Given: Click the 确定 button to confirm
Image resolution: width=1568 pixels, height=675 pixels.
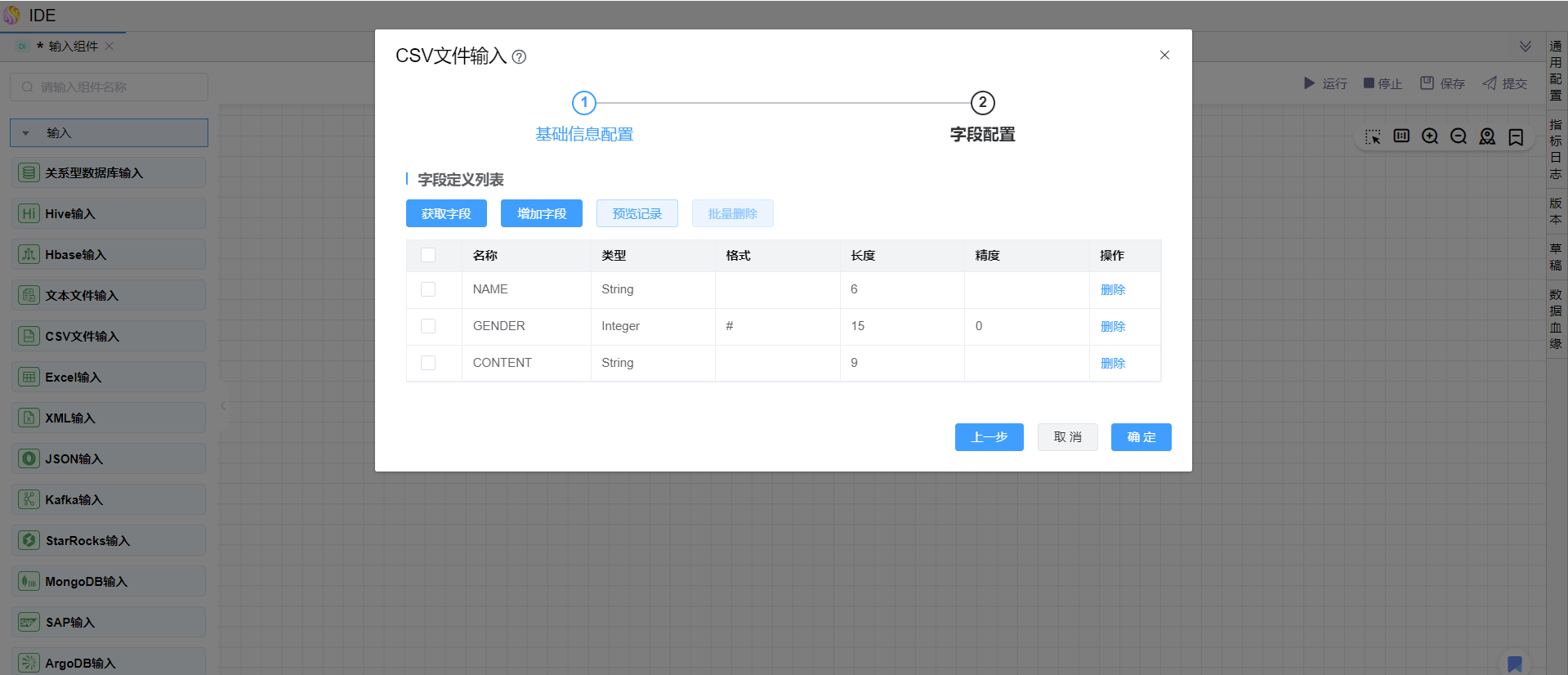Looking at the screenshot, I should click(x=1141, y=437).
